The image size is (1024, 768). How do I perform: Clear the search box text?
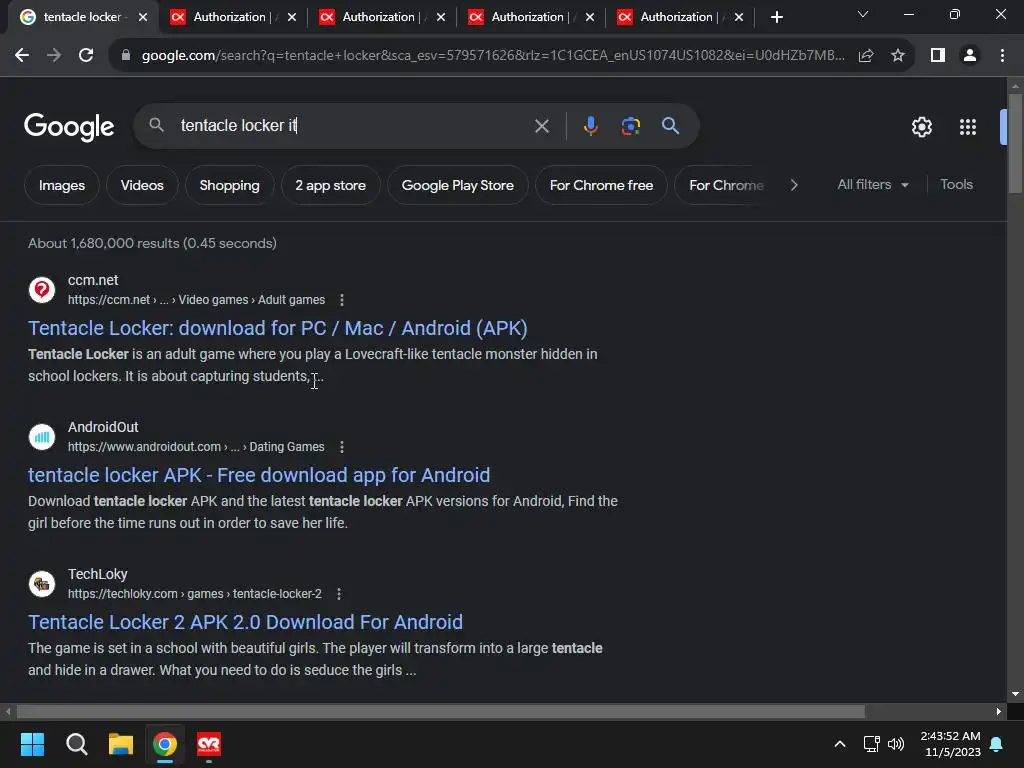(541, 126)
